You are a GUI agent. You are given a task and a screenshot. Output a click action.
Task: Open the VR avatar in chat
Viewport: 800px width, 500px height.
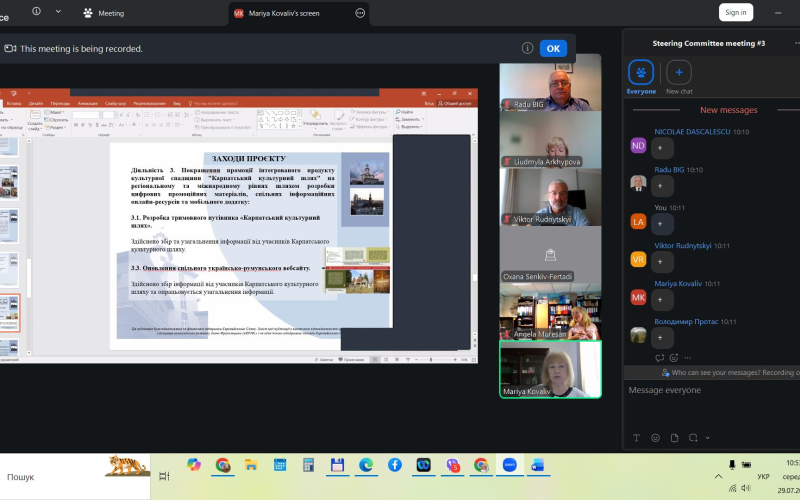pyautogui.click(x=638, y=259)
